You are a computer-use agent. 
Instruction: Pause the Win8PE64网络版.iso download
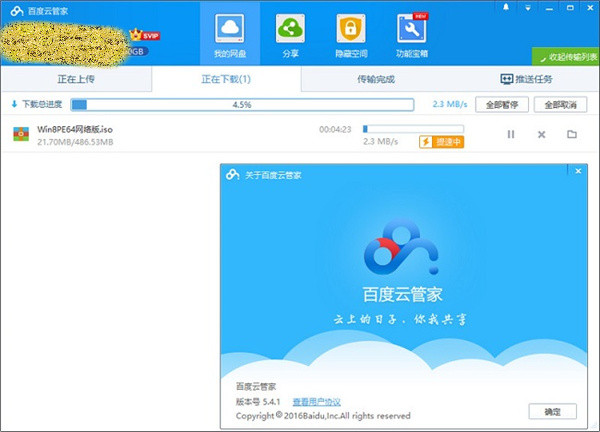point(511,134)
